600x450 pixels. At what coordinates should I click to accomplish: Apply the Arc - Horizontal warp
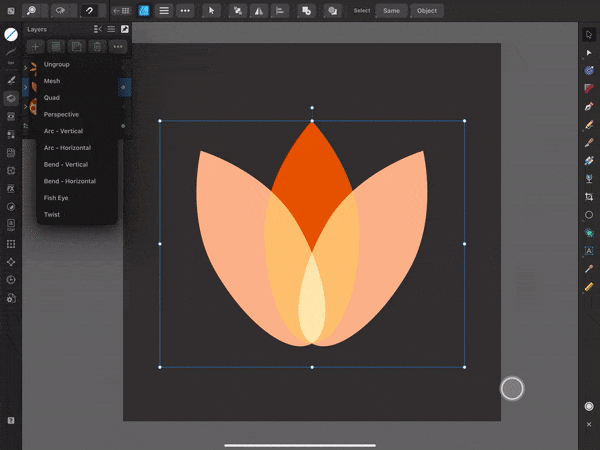pyautogui.click(x=67, y=148)
